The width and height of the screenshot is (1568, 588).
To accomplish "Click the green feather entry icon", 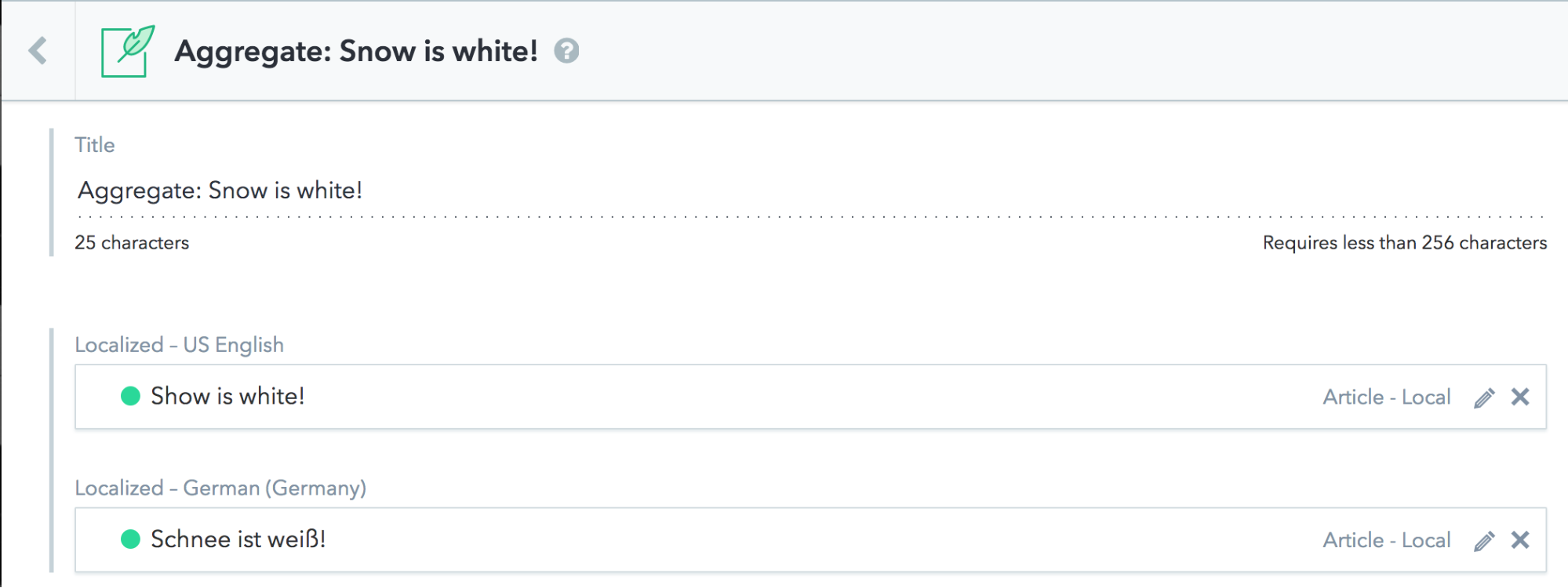I will [128, 51].
